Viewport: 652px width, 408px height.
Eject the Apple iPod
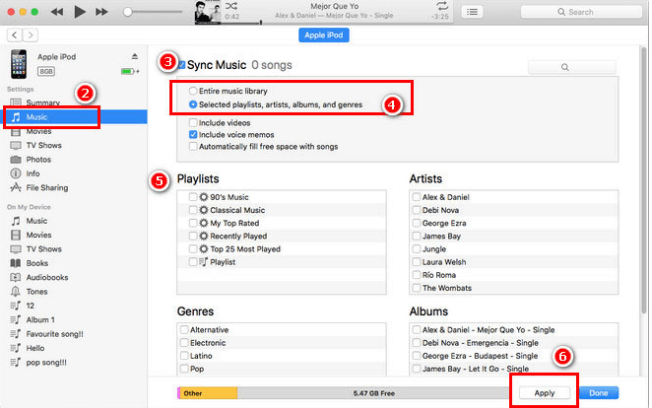tap(134, 56)
